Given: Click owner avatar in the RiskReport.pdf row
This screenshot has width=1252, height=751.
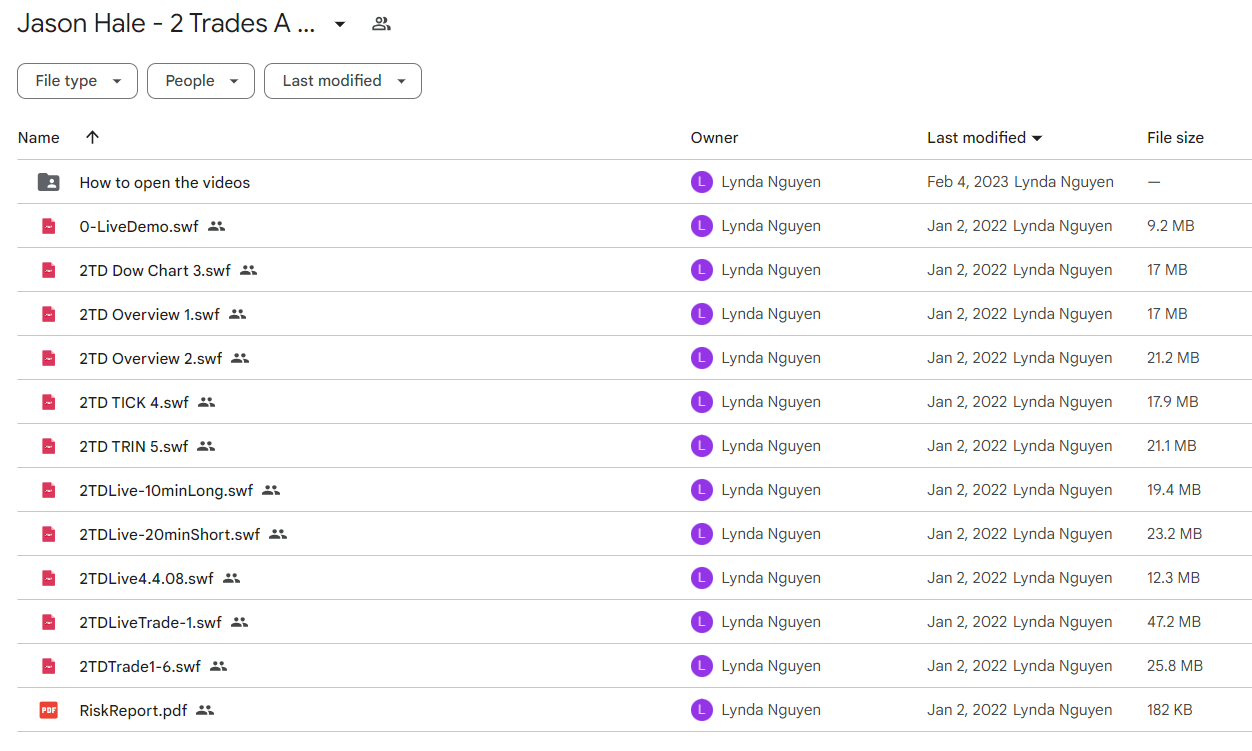Looking at the screenshot, I should (702, 710).
